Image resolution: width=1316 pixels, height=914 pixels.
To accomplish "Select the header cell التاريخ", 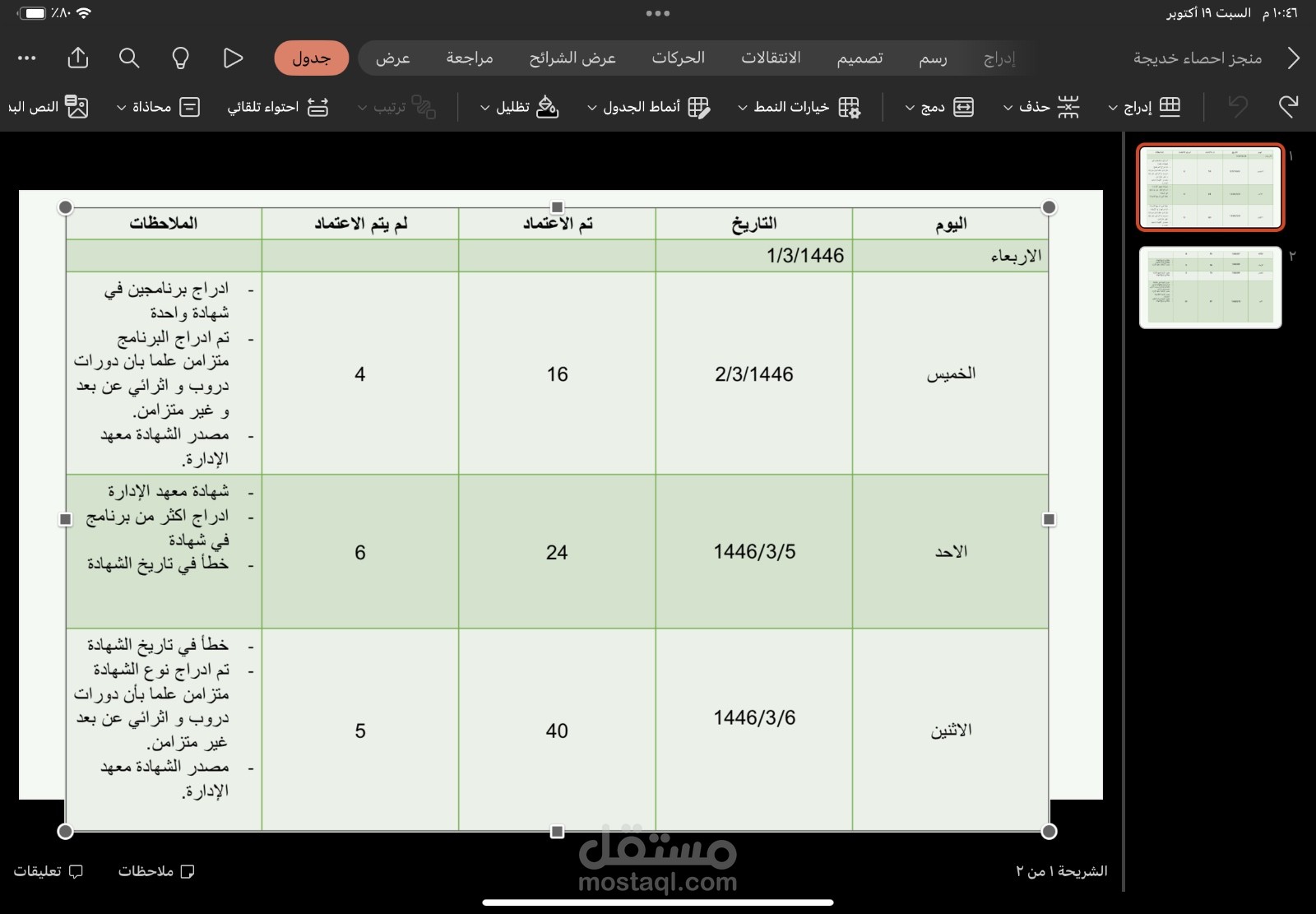I will (x=754, y=224).
